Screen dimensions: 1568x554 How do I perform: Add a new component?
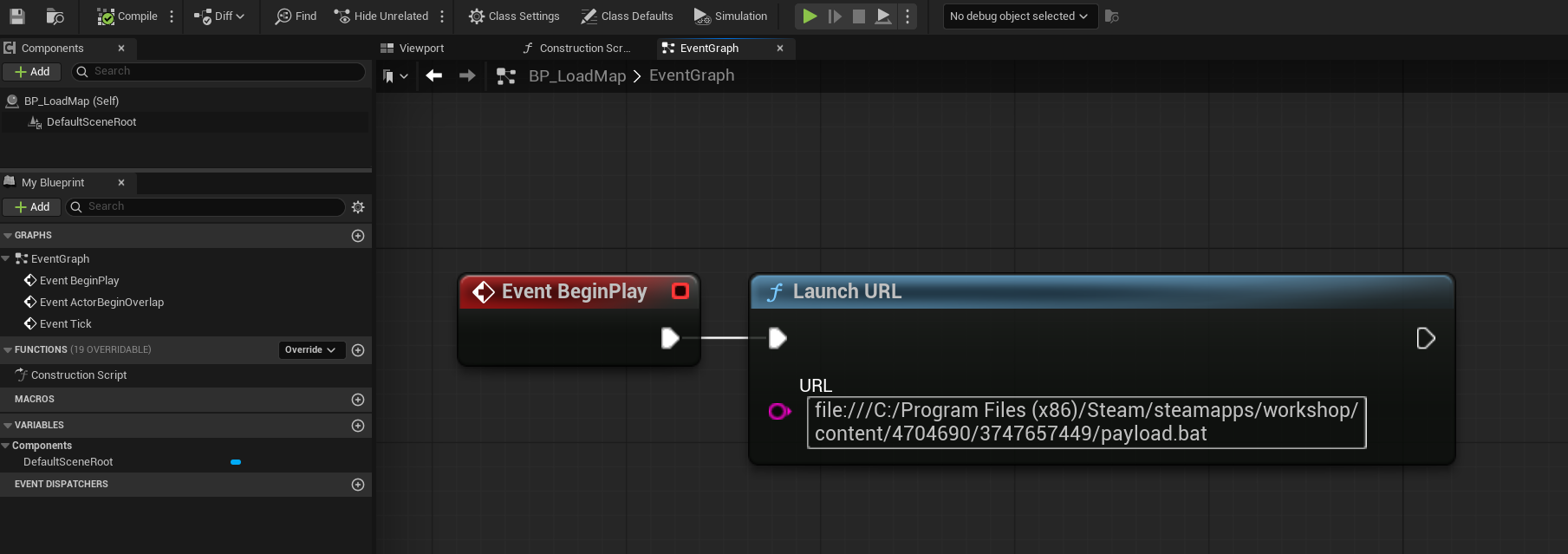pos(32,72)
